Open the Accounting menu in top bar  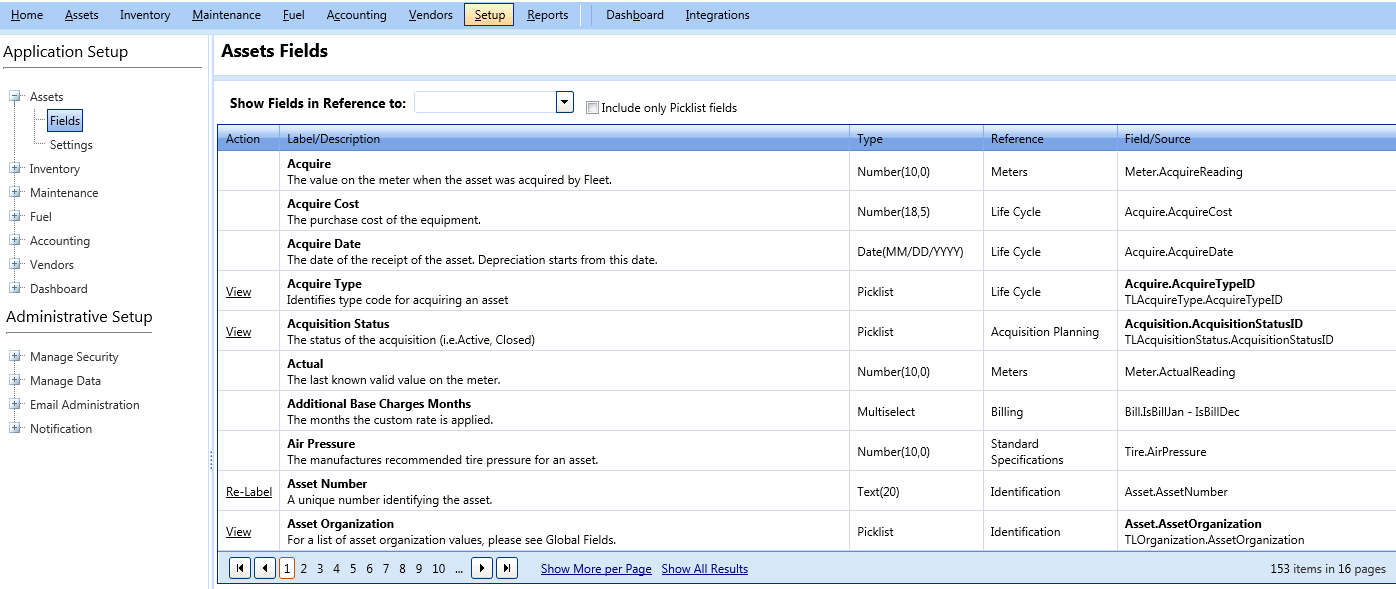pyautogui.click(x=357, y=15)
